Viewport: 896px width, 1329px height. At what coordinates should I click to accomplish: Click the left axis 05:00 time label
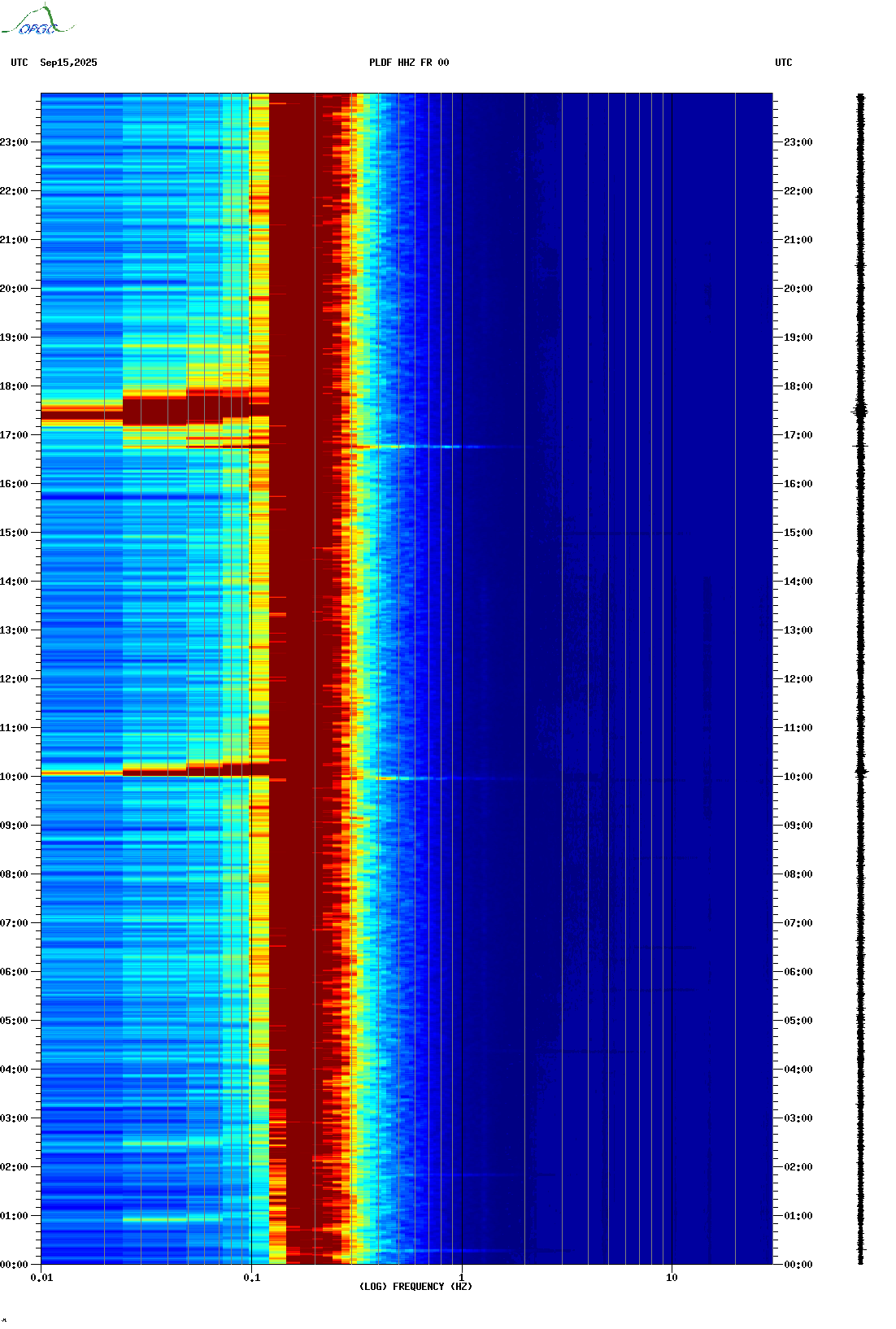[14, 1021]
